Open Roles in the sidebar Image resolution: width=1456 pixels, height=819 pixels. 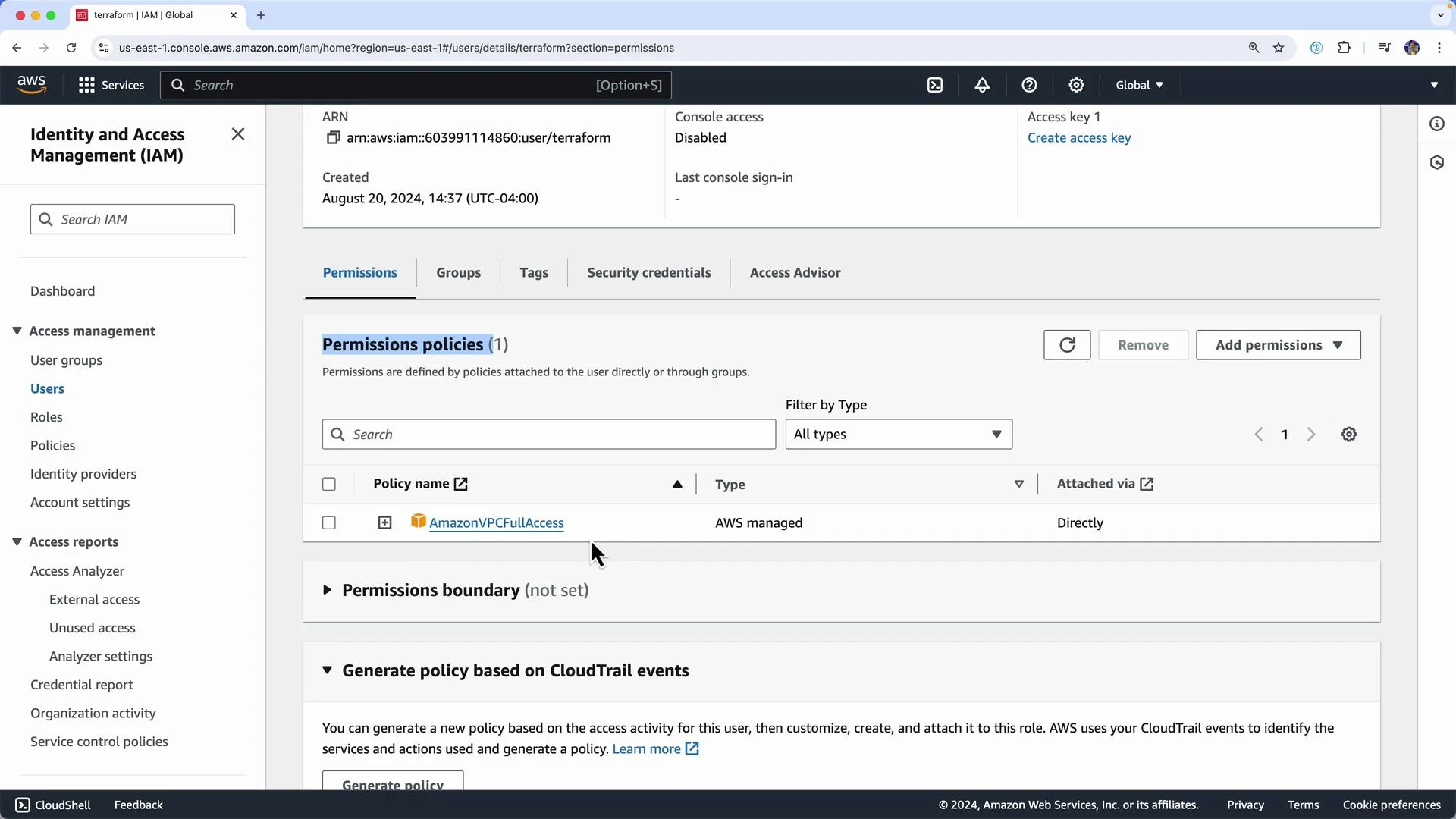[x=46, y=417]
